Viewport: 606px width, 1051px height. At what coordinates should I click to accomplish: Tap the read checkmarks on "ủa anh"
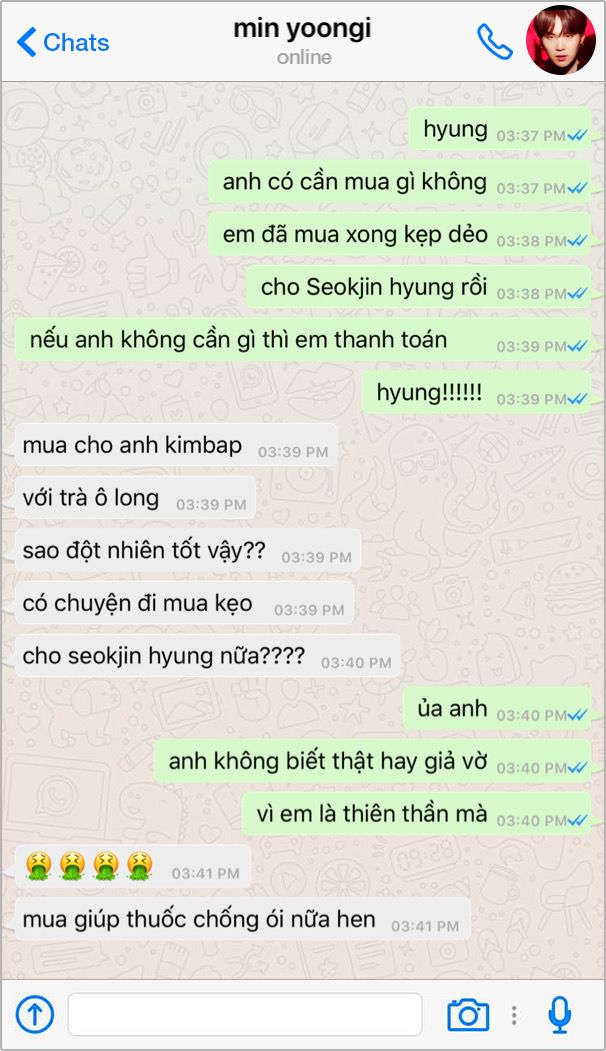click(x=577, y=715)
